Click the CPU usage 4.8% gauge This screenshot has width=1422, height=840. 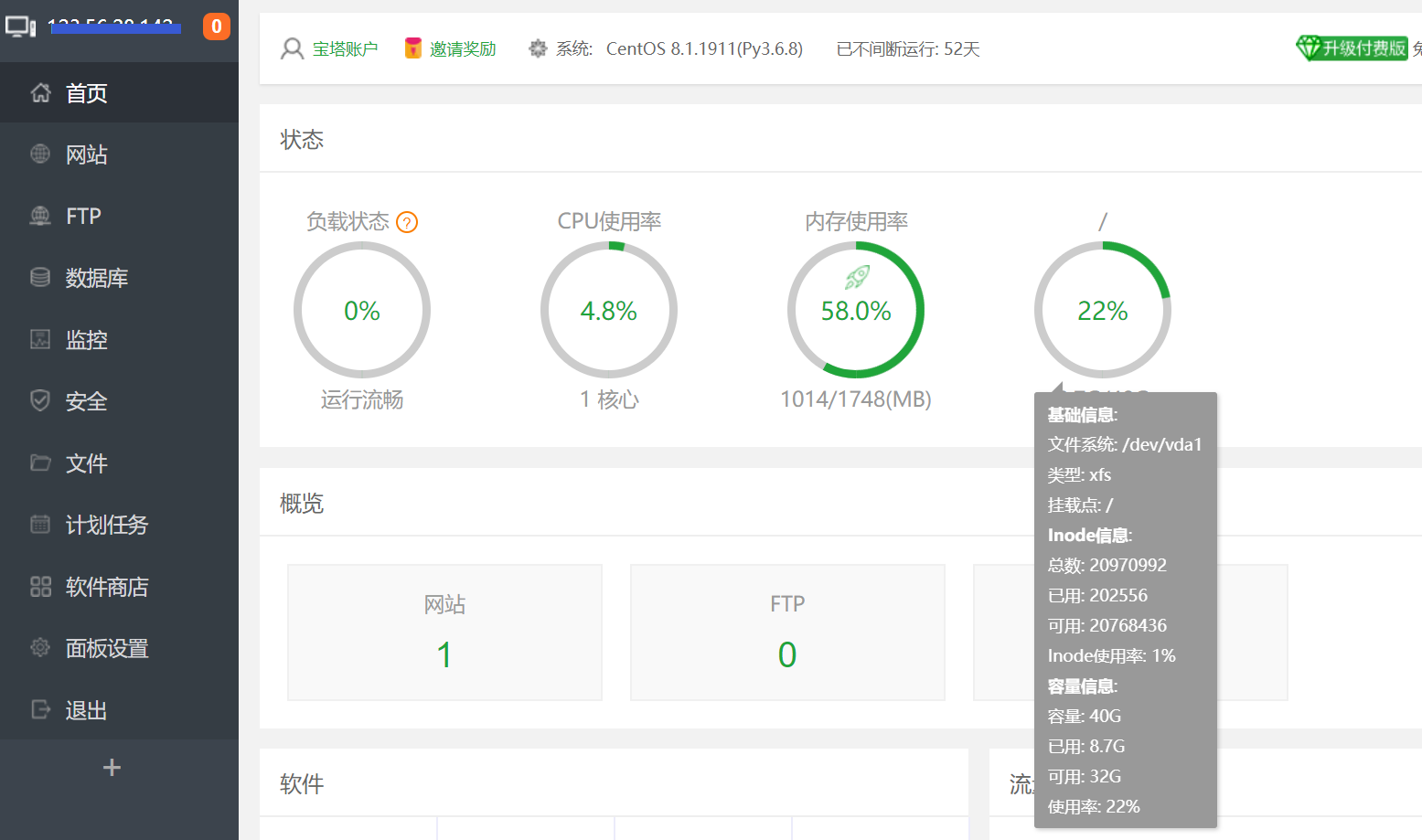click(x=609, y=311)
